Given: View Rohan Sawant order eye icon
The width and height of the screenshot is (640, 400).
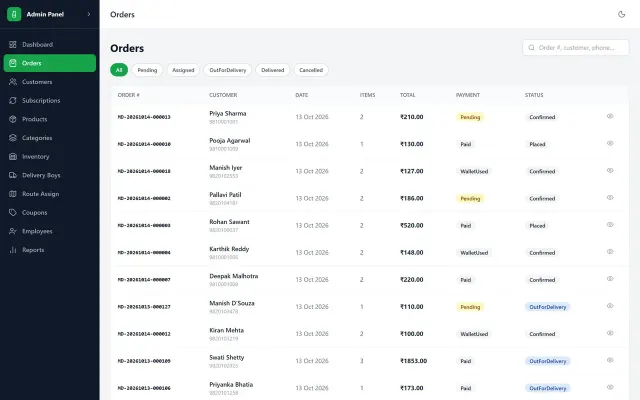Looking at the screenshot, I should [x=610, y=224].
